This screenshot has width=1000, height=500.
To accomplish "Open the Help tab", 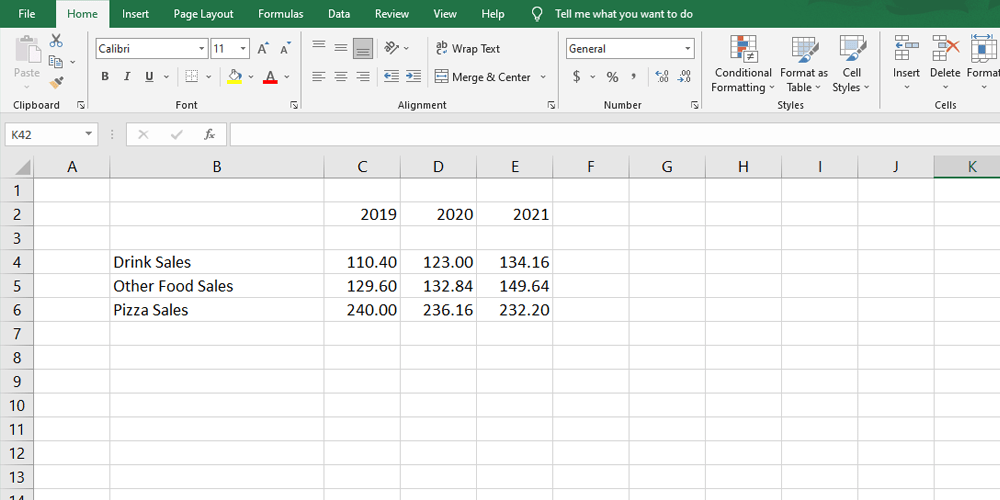I will 493,14.
